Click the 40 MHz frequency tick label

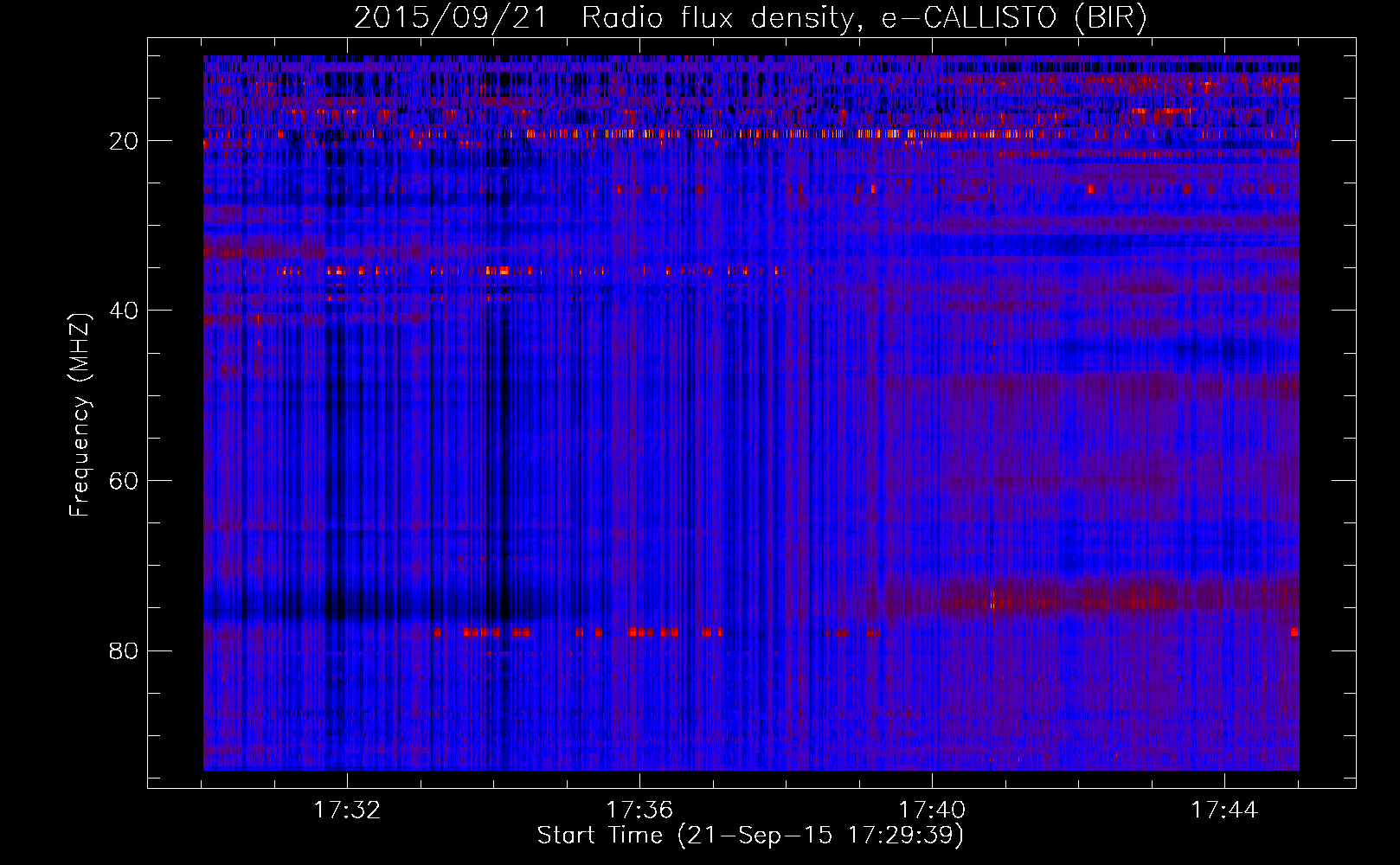pyautogui.click(x=124, y=311)
